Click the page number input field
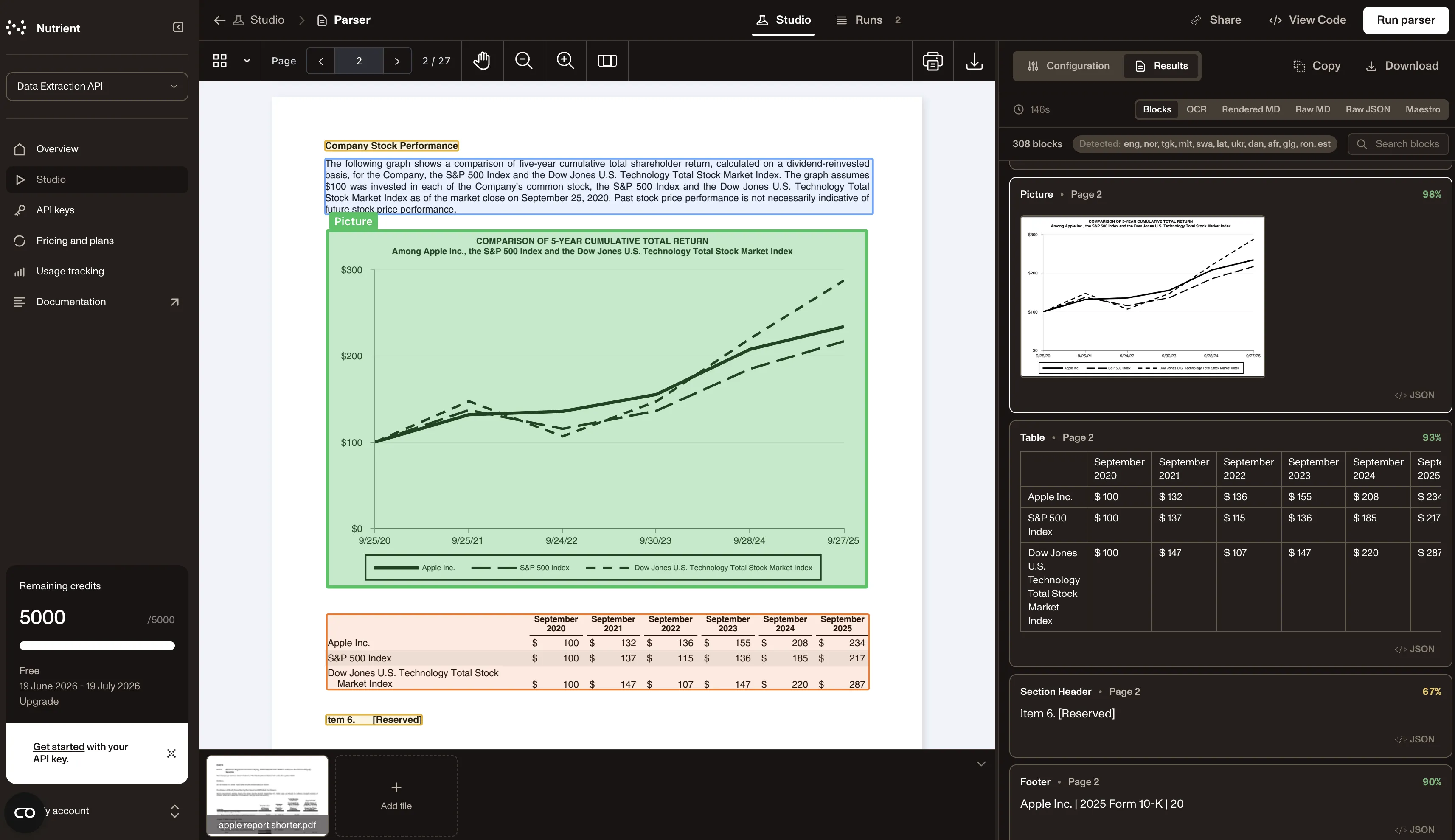 click(x=359, y=61)
